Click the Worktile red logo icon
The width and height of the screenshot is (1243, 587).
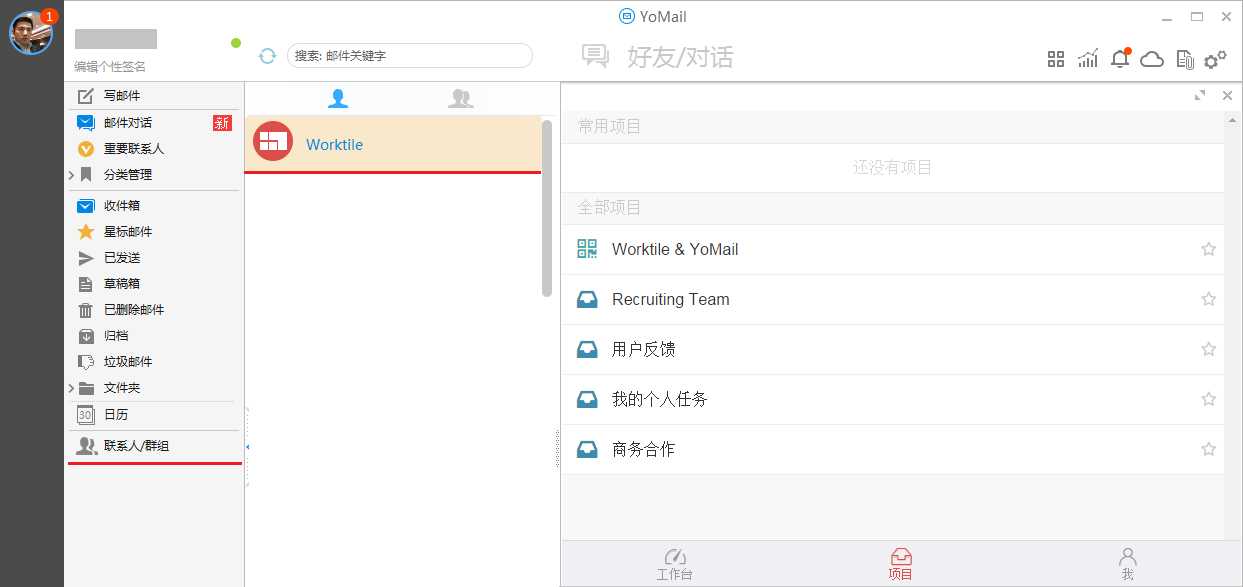273,141
